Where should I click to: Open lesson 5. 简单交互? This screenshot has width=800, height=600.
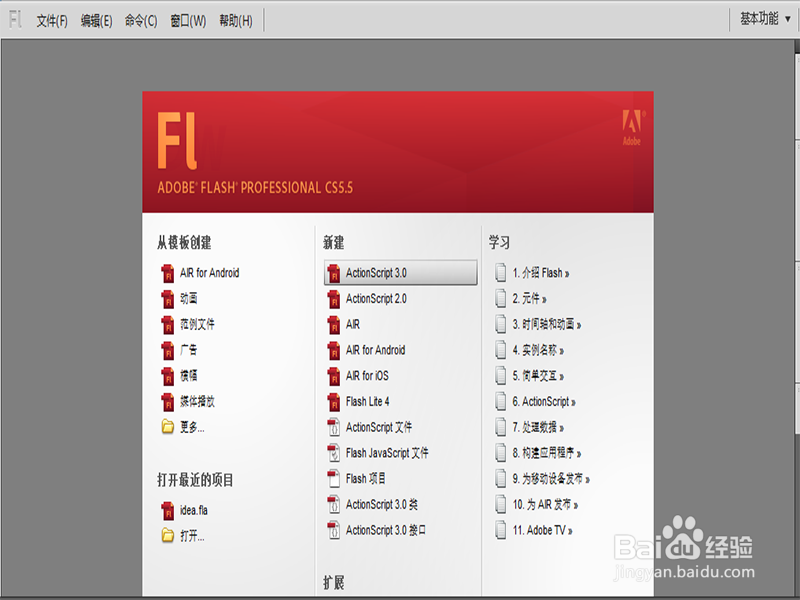coord(538,376)
